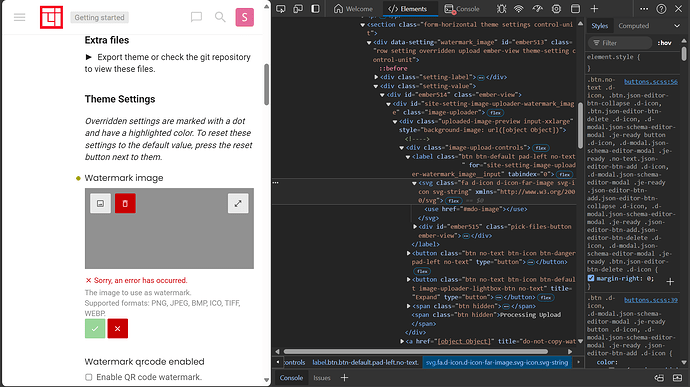Collapse the div class image-upload-controls node
Screen dimensions: 690x387
(401, 148)
